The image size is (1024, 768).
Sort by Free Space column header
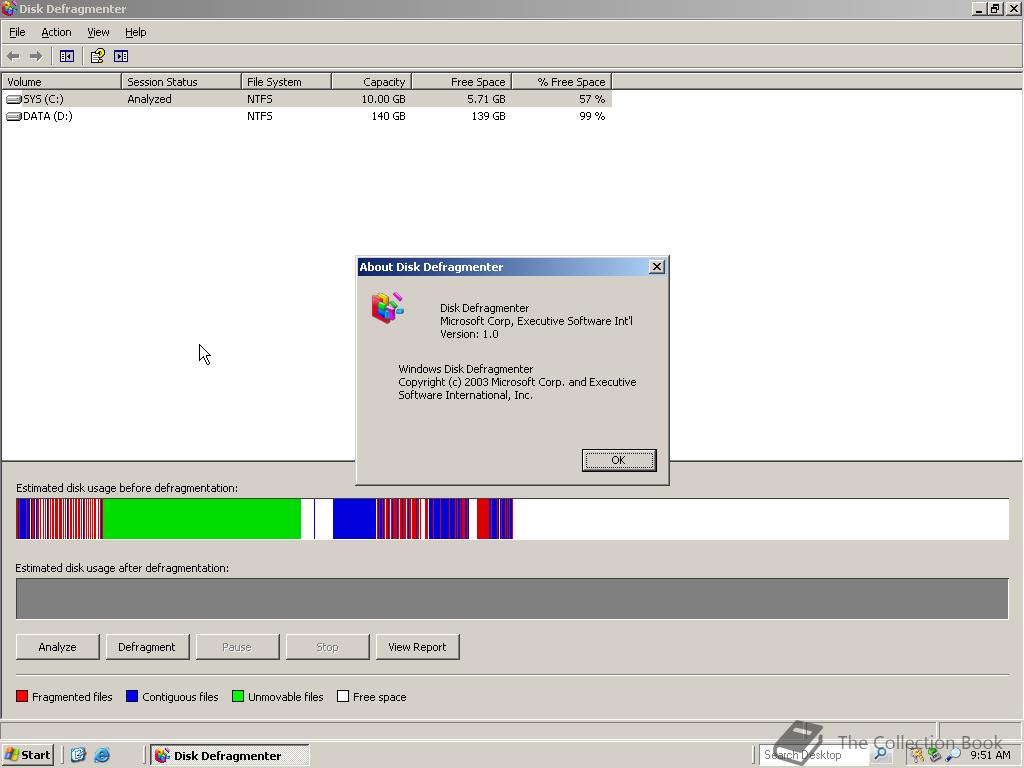pyautogui.click(x=462, y=82)
